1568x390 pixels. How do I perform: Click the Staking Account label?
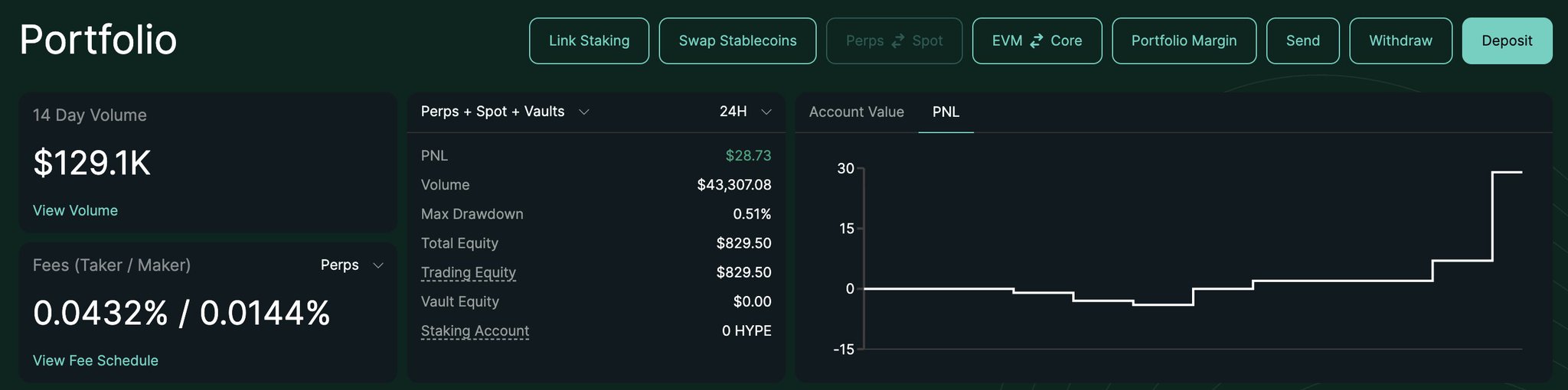point(475,330)
